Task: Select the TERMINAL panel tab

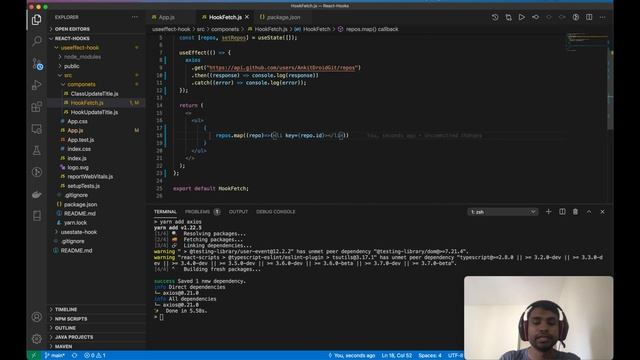Action: coord(165,211)
